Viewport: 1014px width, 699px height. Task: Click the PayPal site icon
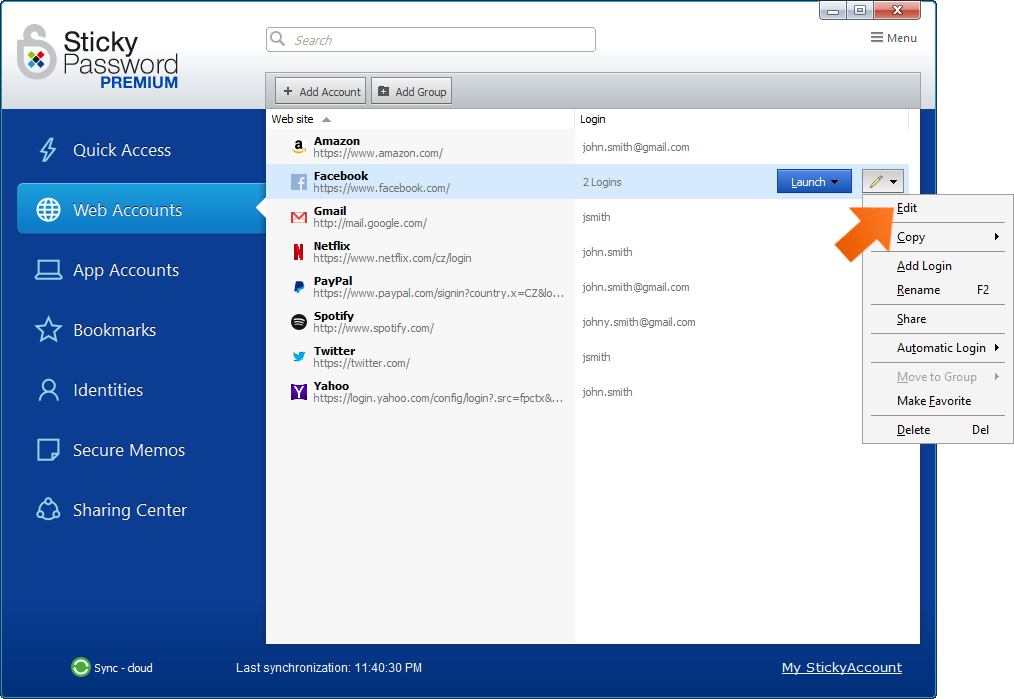(298, 286)
